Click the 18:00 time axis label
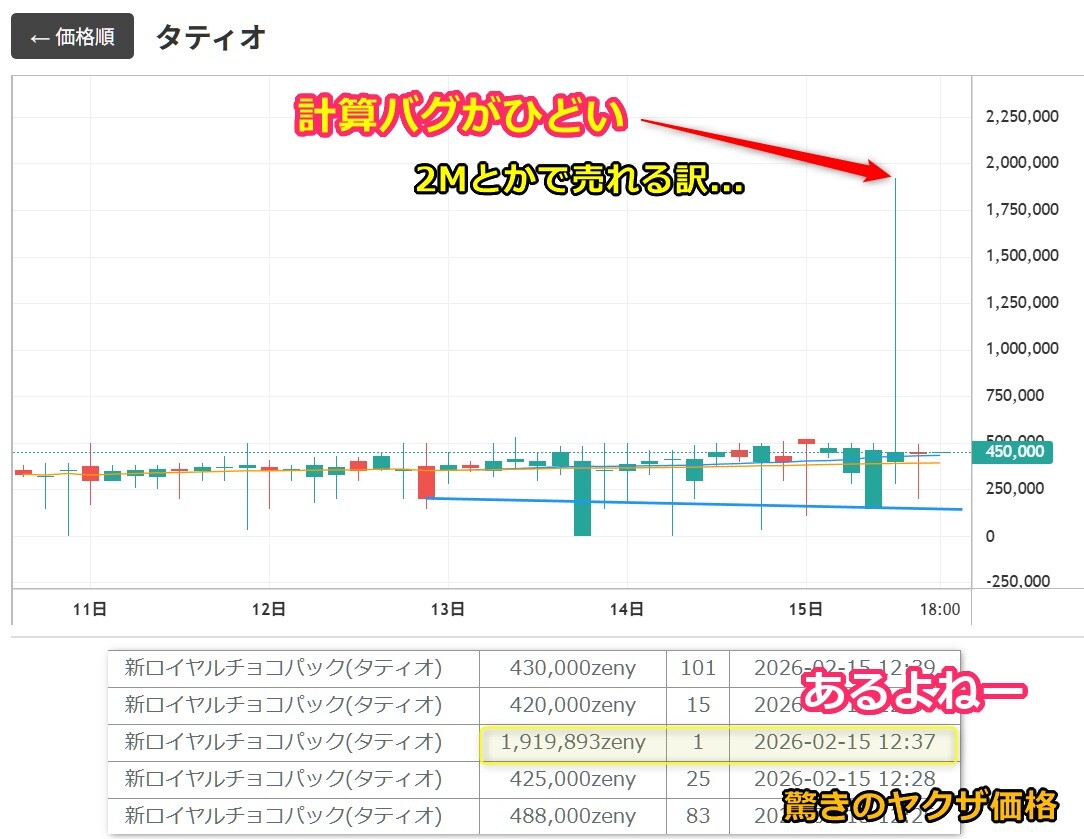 [939, 608]
